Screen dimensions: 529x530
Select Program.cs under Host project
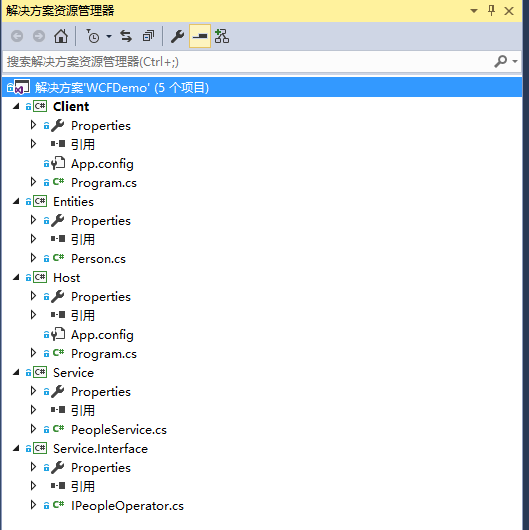pyautogui.click(x=104, y=354)
